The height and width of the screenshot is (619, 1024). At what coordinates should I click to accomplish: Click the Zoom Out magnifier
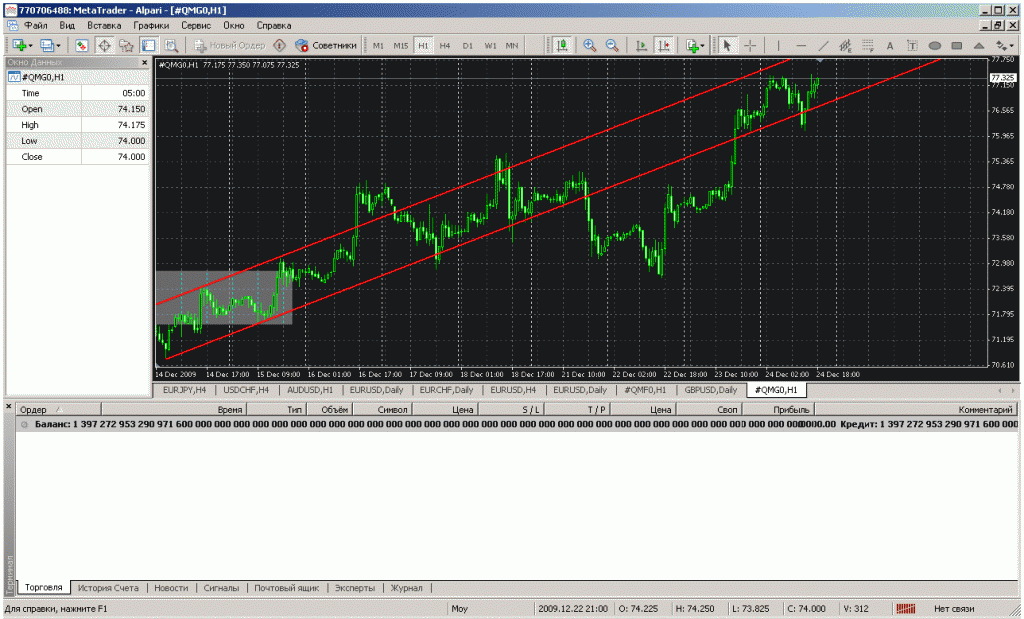(612, 45)
